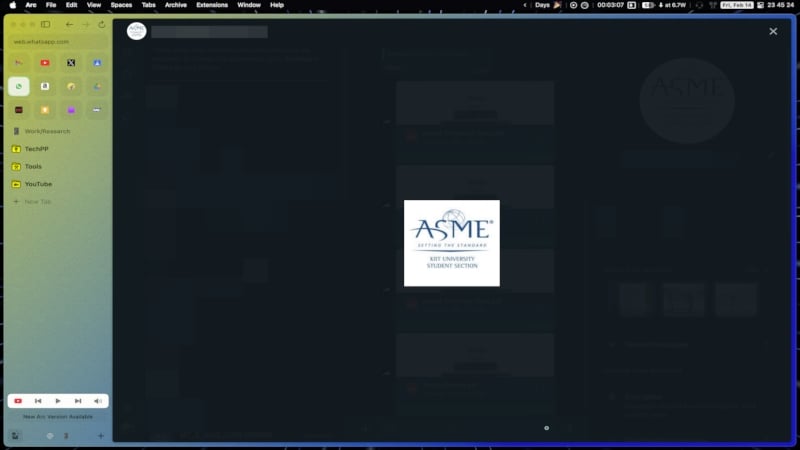Image resolution: width=800 pixels, height=450 pixels.
Task: Switch to the first space dot icon
Action: [x=50, y=436]
